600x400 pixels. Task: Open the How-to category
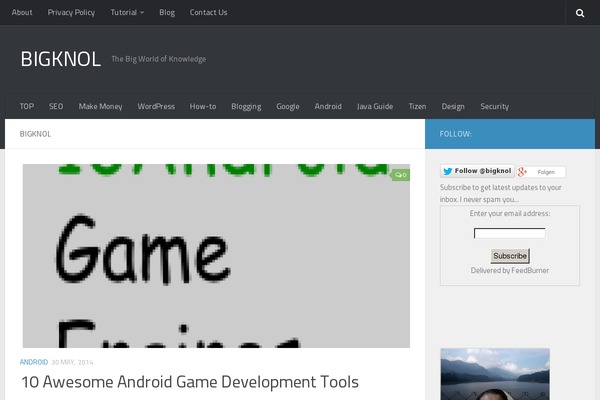(203, 106)
